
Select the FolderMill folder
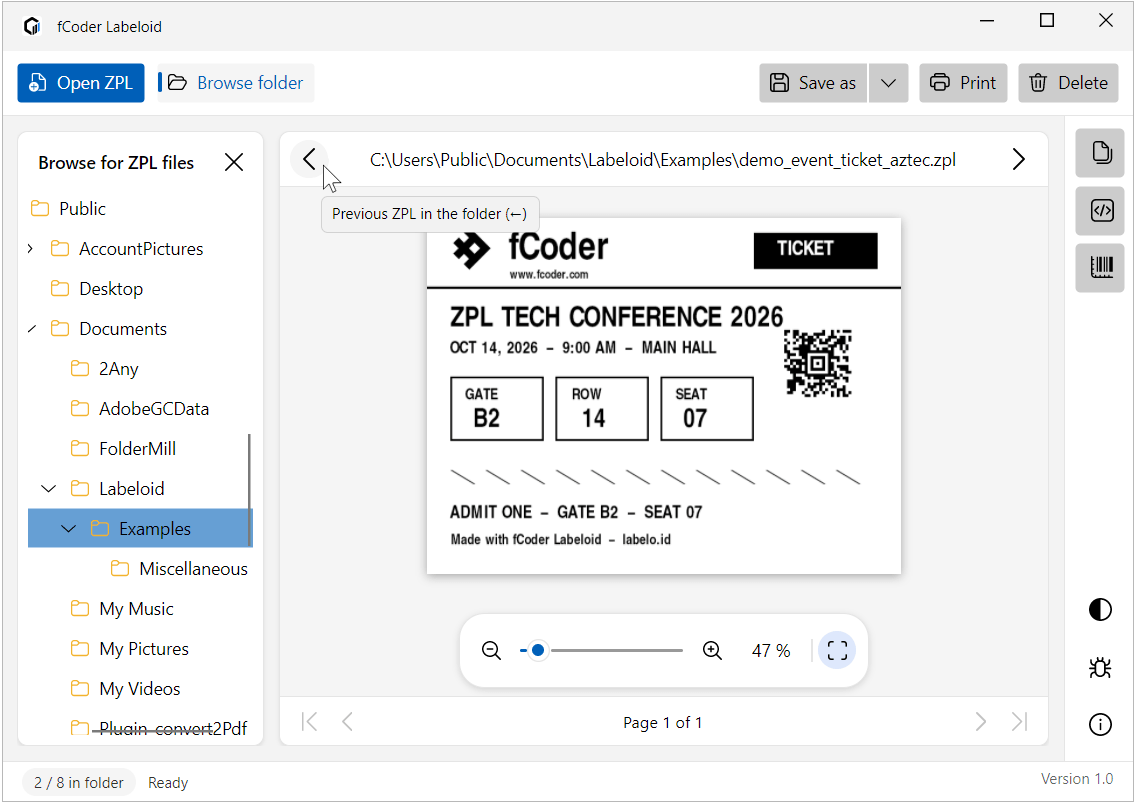pyautogui.click(x=137, y=449)
